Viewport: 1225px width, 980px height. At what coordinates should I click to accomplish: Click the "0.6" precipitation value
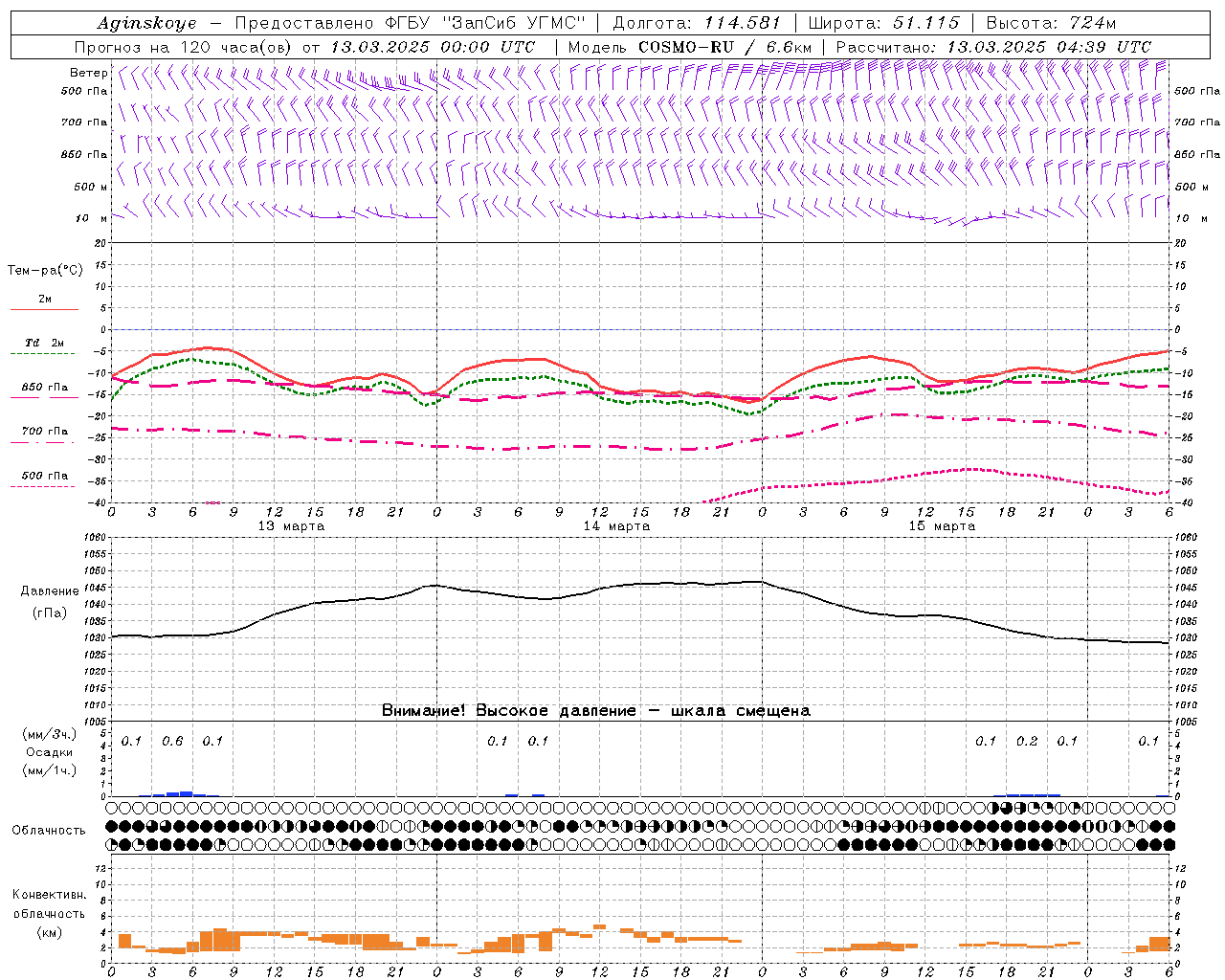point(172,742)
